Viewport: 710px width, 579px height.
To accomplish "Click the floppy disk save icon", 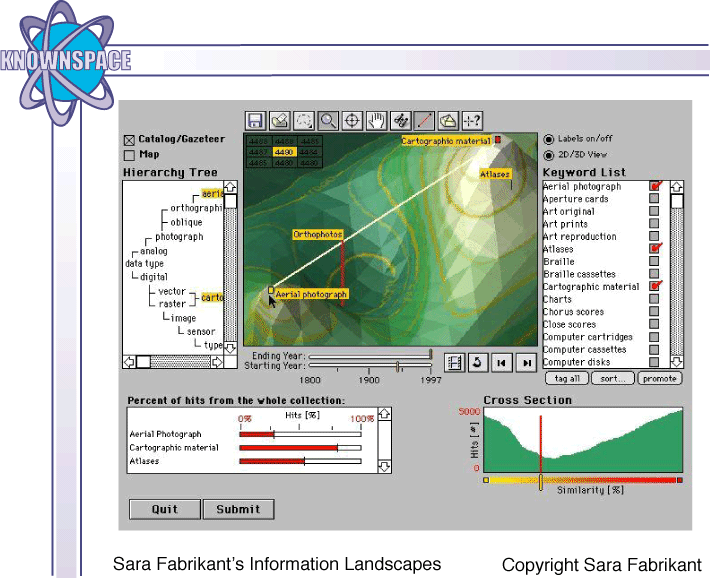I will [256, 120].
